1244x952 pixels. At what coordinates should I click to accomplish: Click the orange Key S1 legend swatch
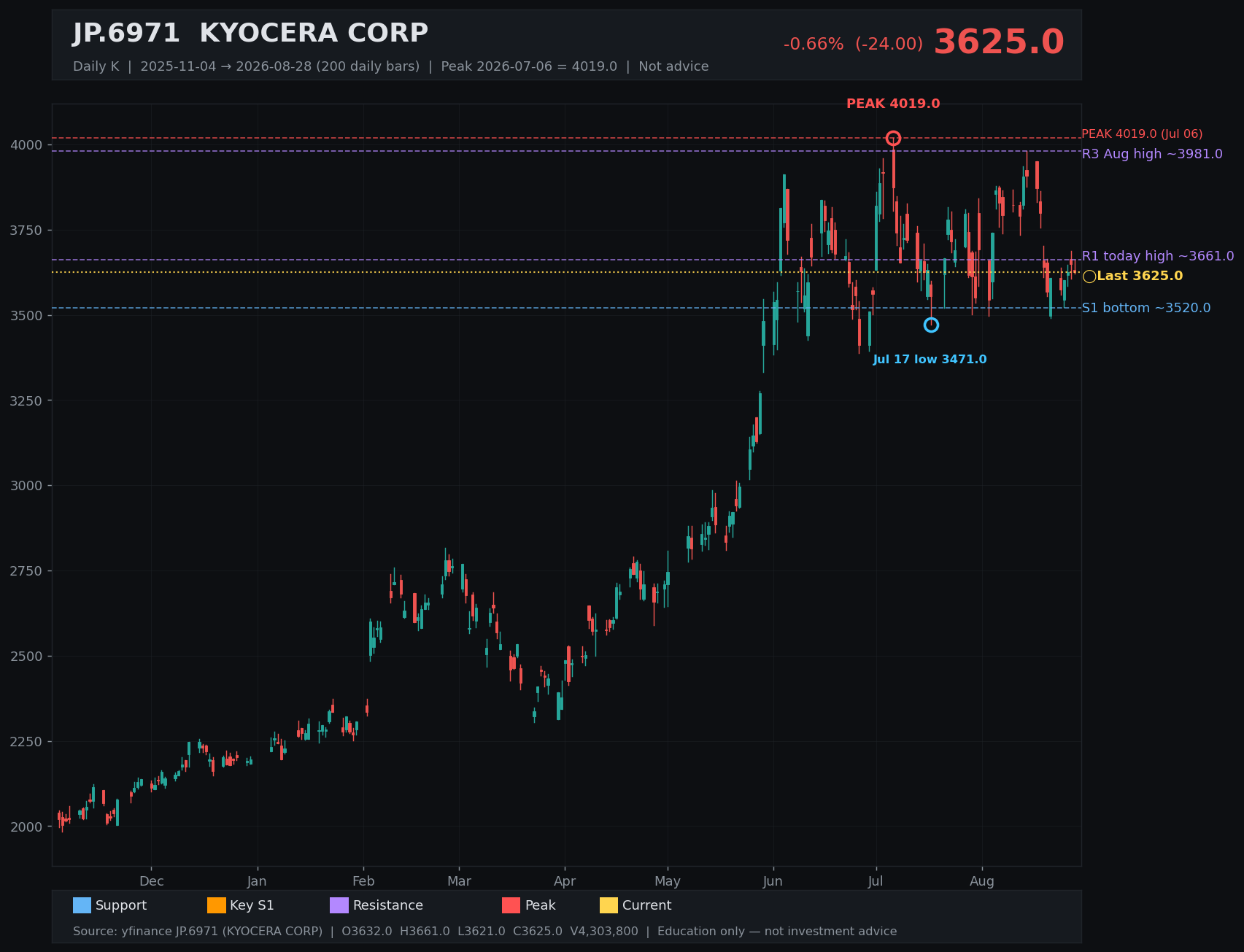coord(217,905)
